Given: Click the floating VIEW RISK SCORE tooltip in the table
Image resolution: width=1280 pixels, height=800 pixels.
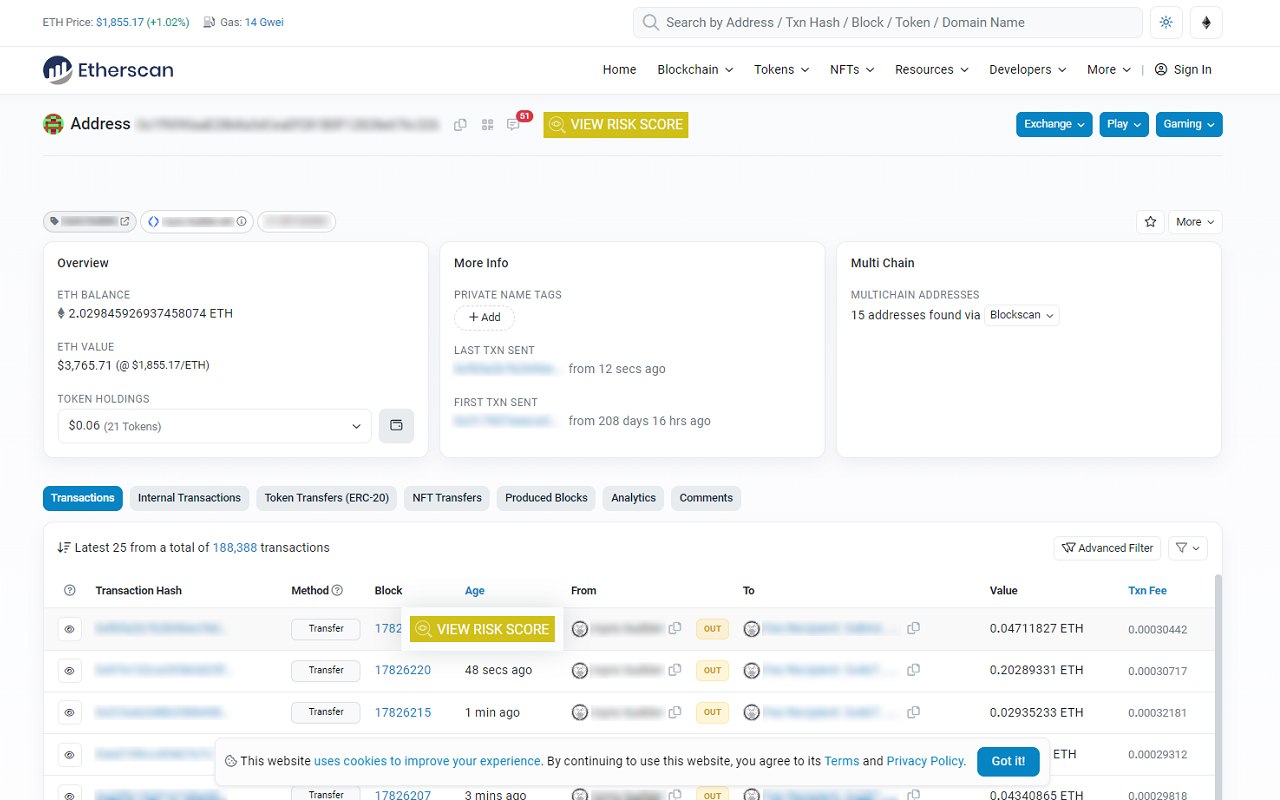Looking at the screenshot, I should point(482,629).
